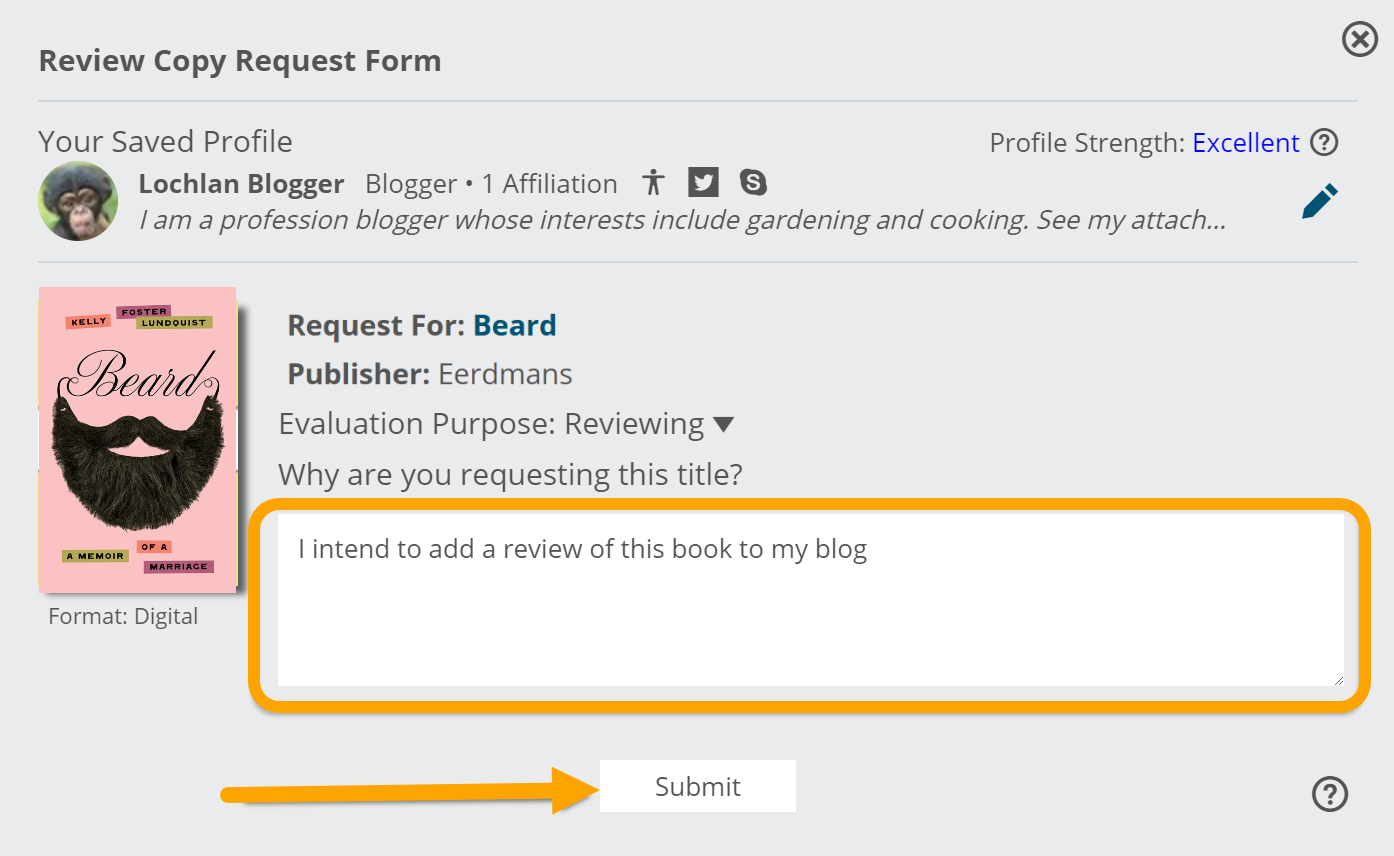Expand the Evaluation Purpose dropdown arrow
This screenshot has width=1394, height=856.
coord(724,425)
